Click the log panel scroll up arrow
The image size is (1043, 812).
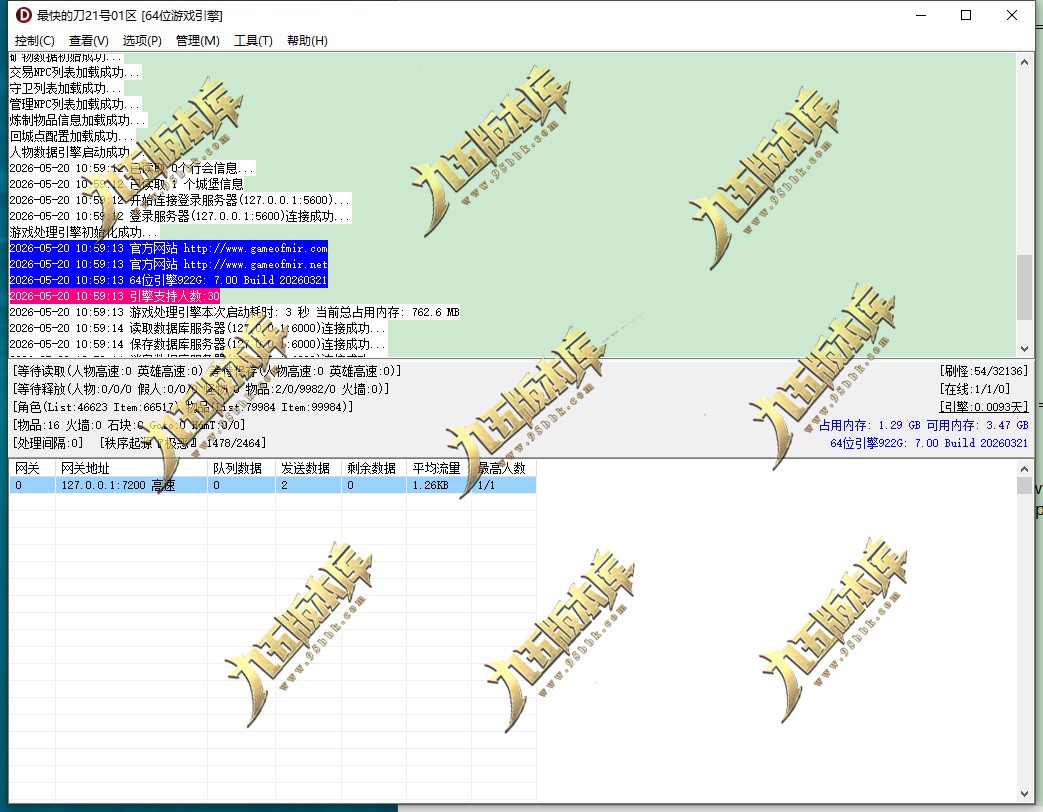point(1024,62)
